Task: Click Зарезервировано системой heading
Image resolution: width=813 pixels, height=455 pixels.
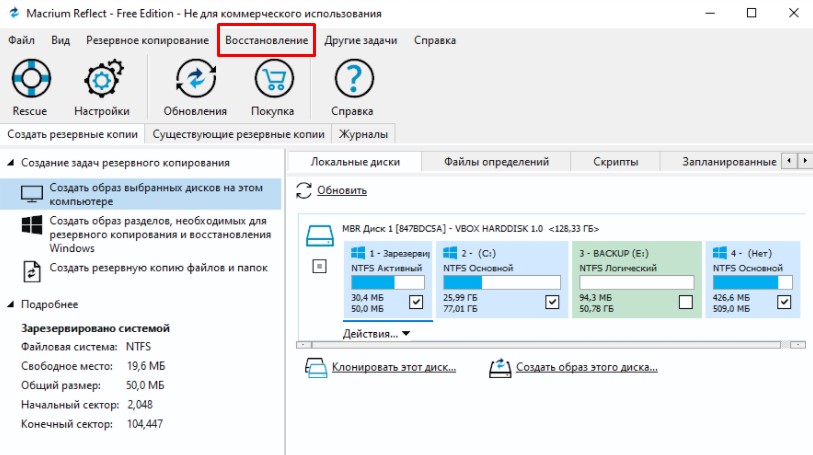Action: point(95,328)
